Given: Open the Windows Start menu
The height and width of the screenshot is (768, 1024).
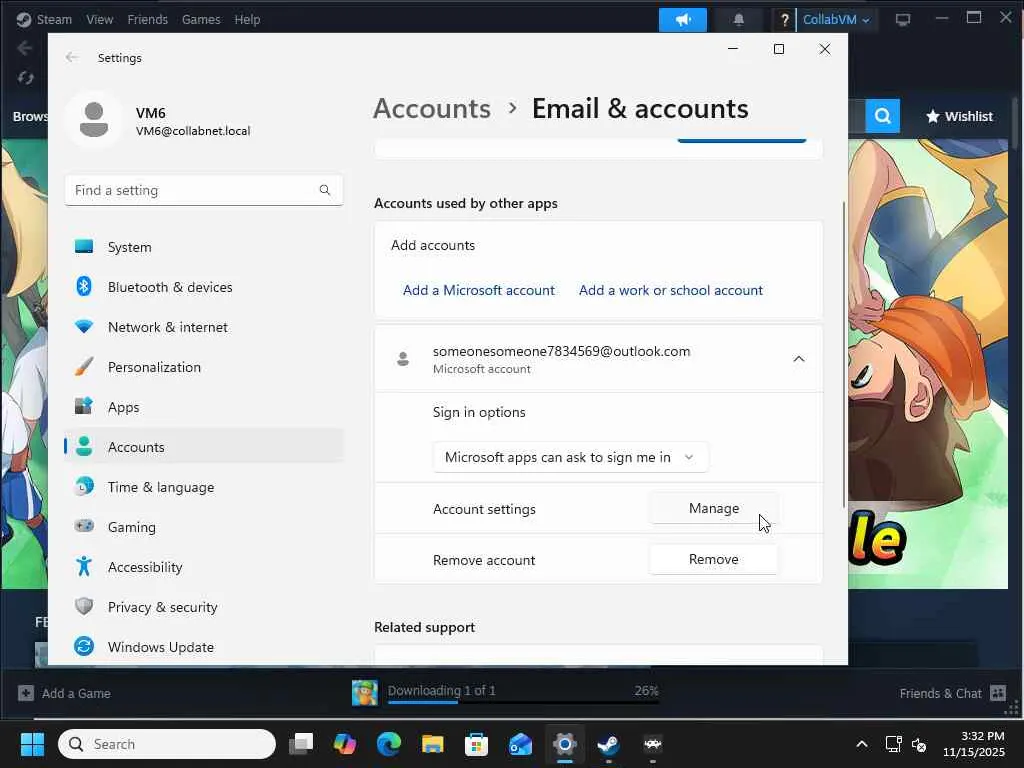Looking at the screenshot, I should pos(33,744).
